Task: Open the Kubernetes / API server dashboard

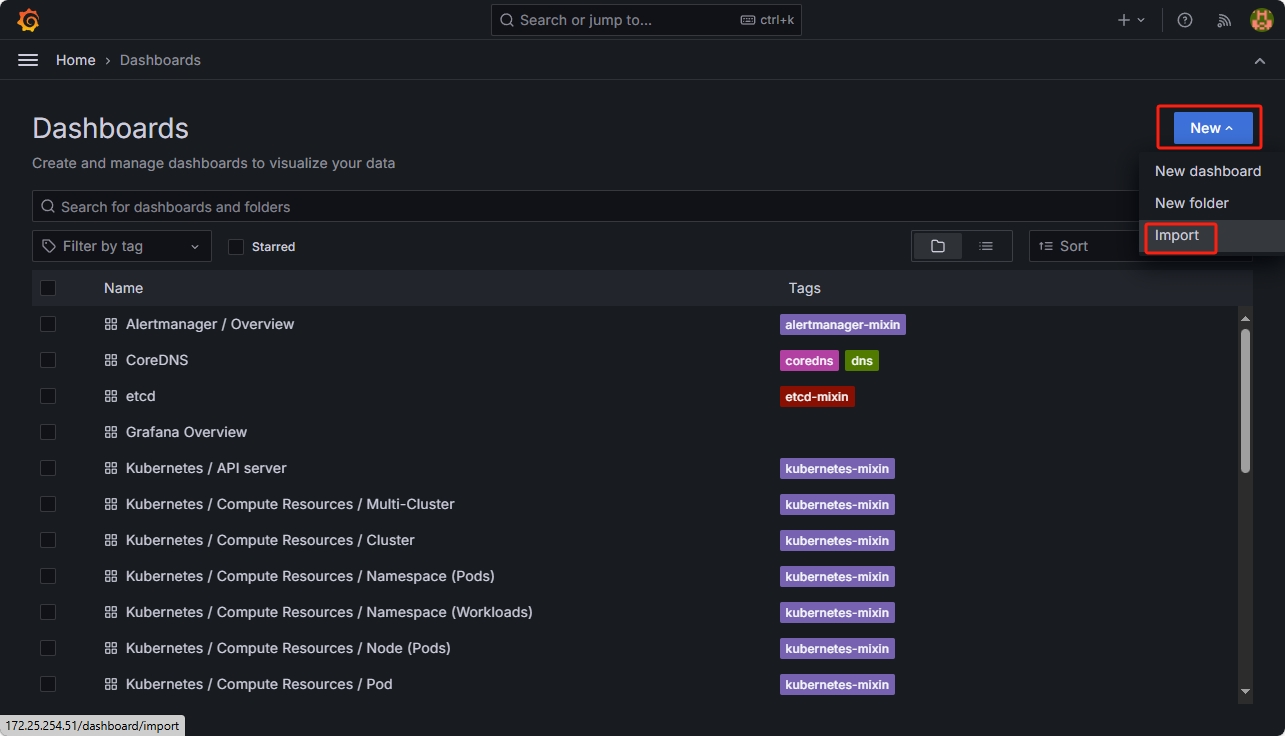Action: point(206,468)
